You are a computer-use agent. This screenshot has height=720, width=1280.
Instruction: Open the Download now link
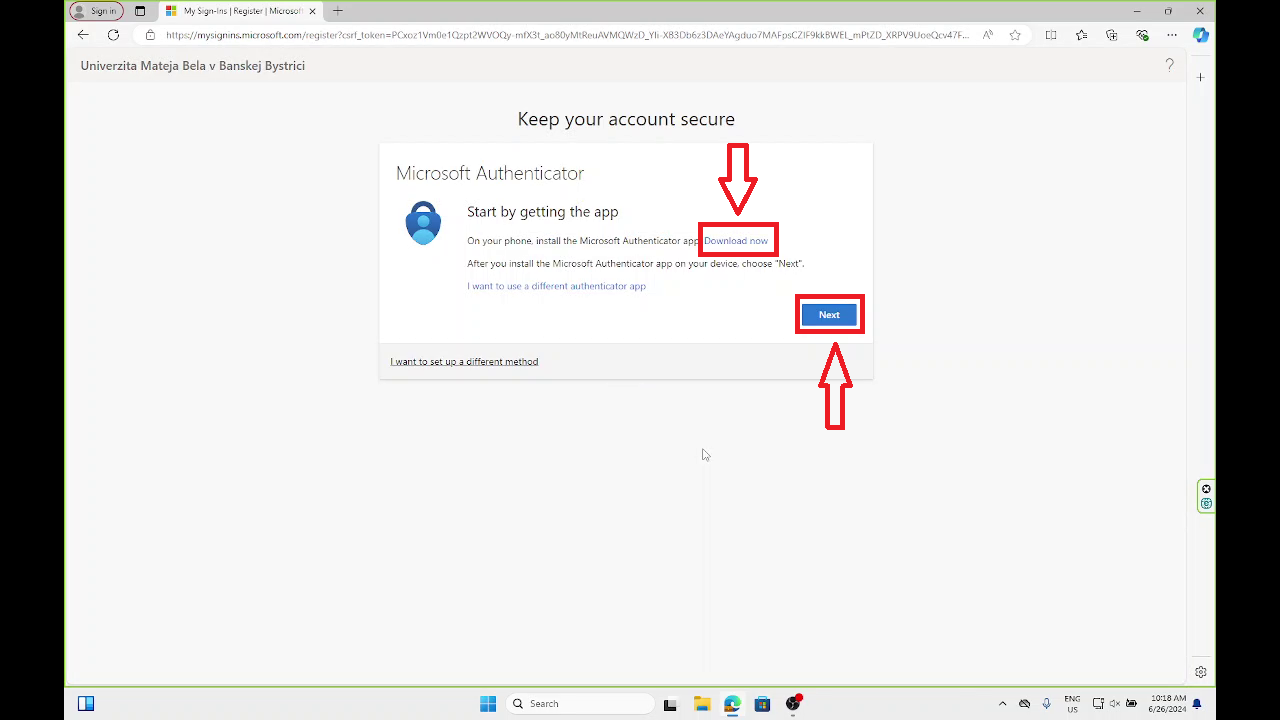736,241
